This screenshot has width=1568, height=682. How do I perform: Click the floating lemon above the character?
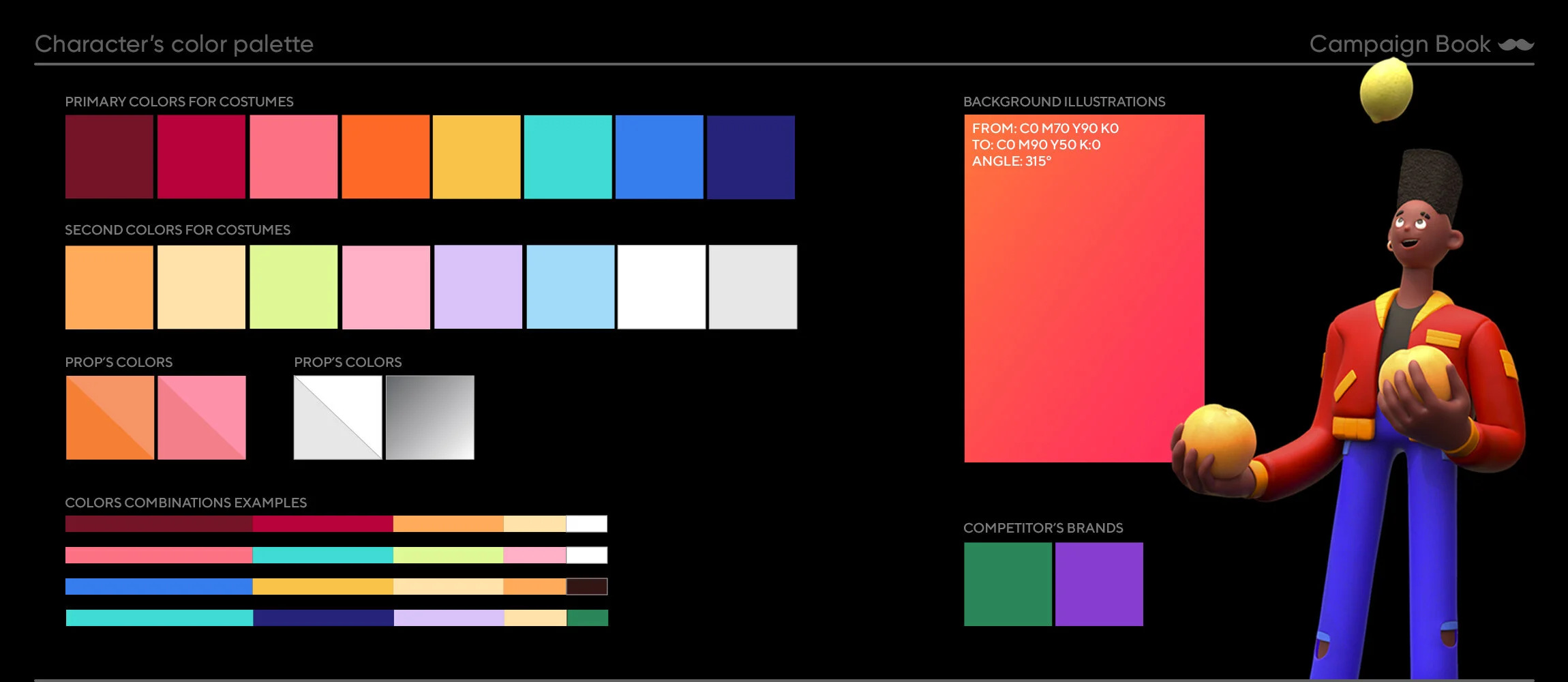[x=1386, y=90]
